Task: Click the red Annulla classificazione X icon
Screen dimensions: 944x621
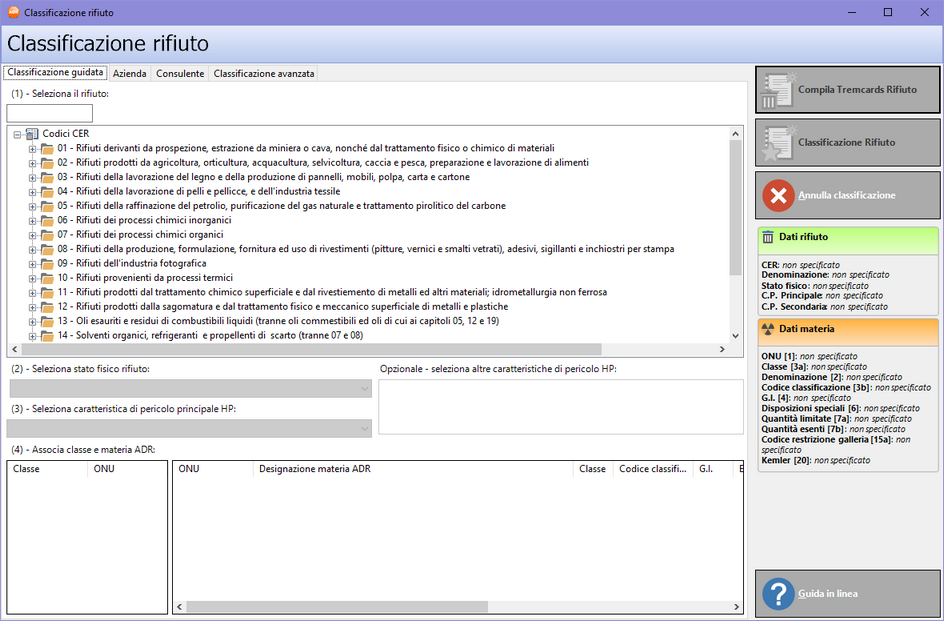Action: [778, 195]
